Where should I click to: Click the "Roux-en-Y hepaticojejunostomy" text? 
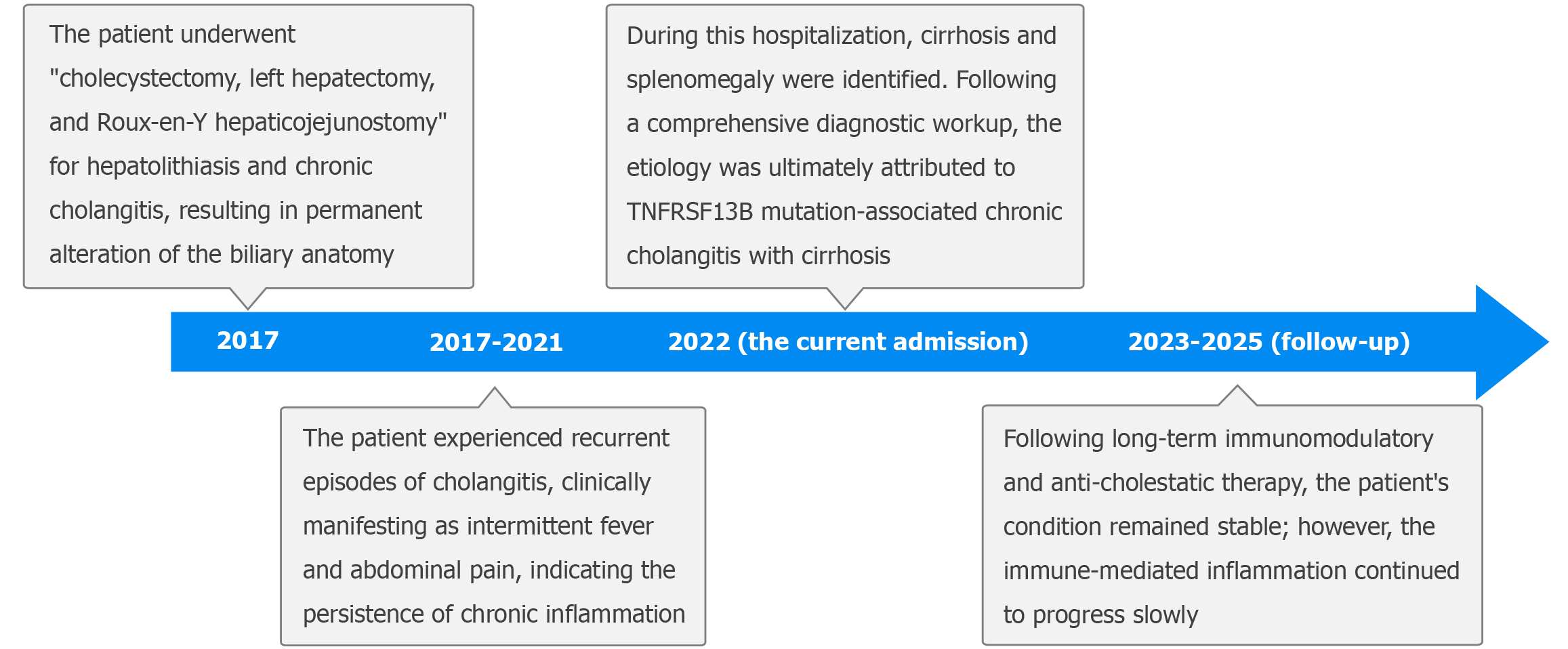[x=272, y=123]
